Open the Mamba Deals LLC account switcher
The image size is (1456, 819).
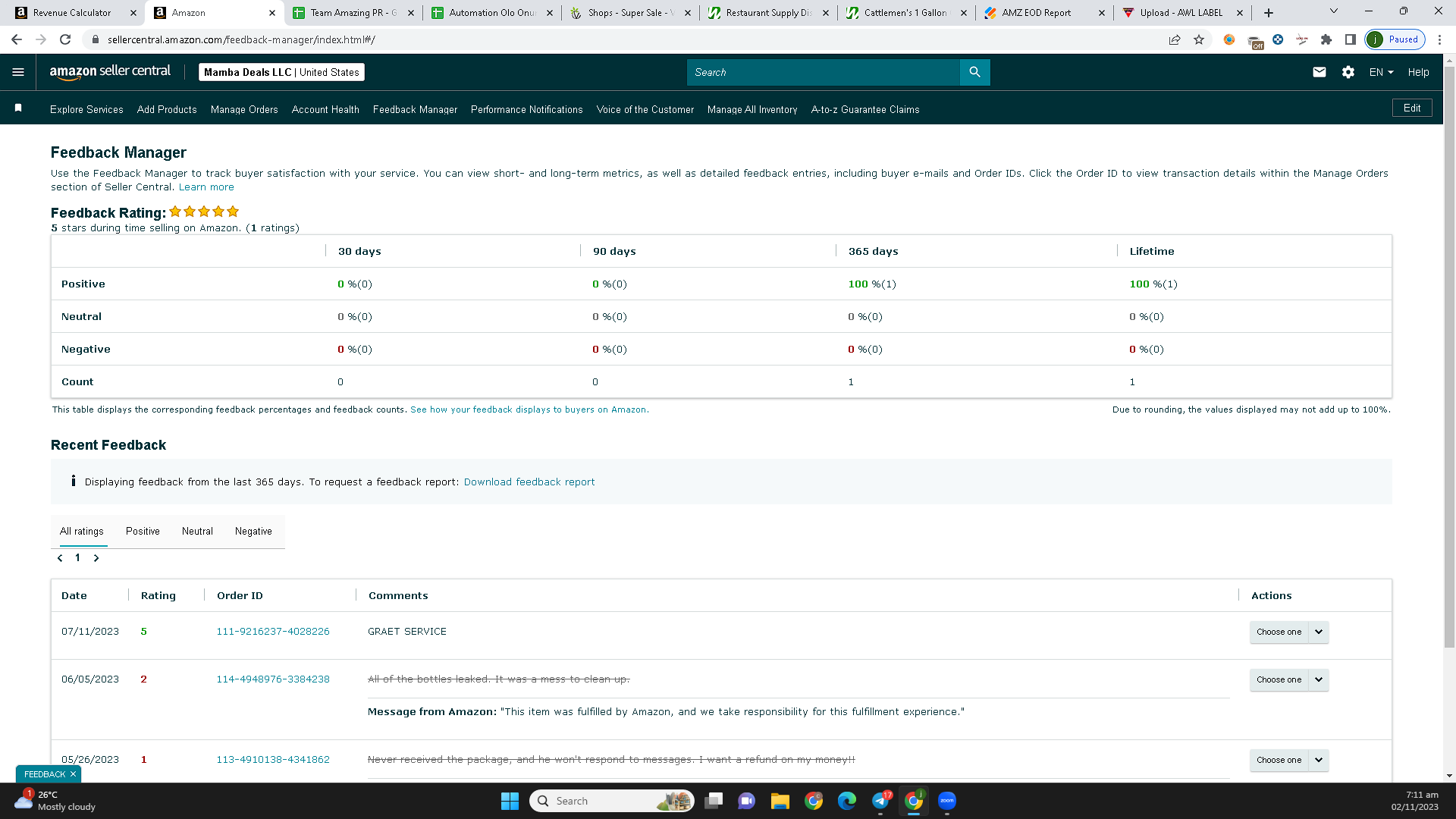[x=281, y=72]
